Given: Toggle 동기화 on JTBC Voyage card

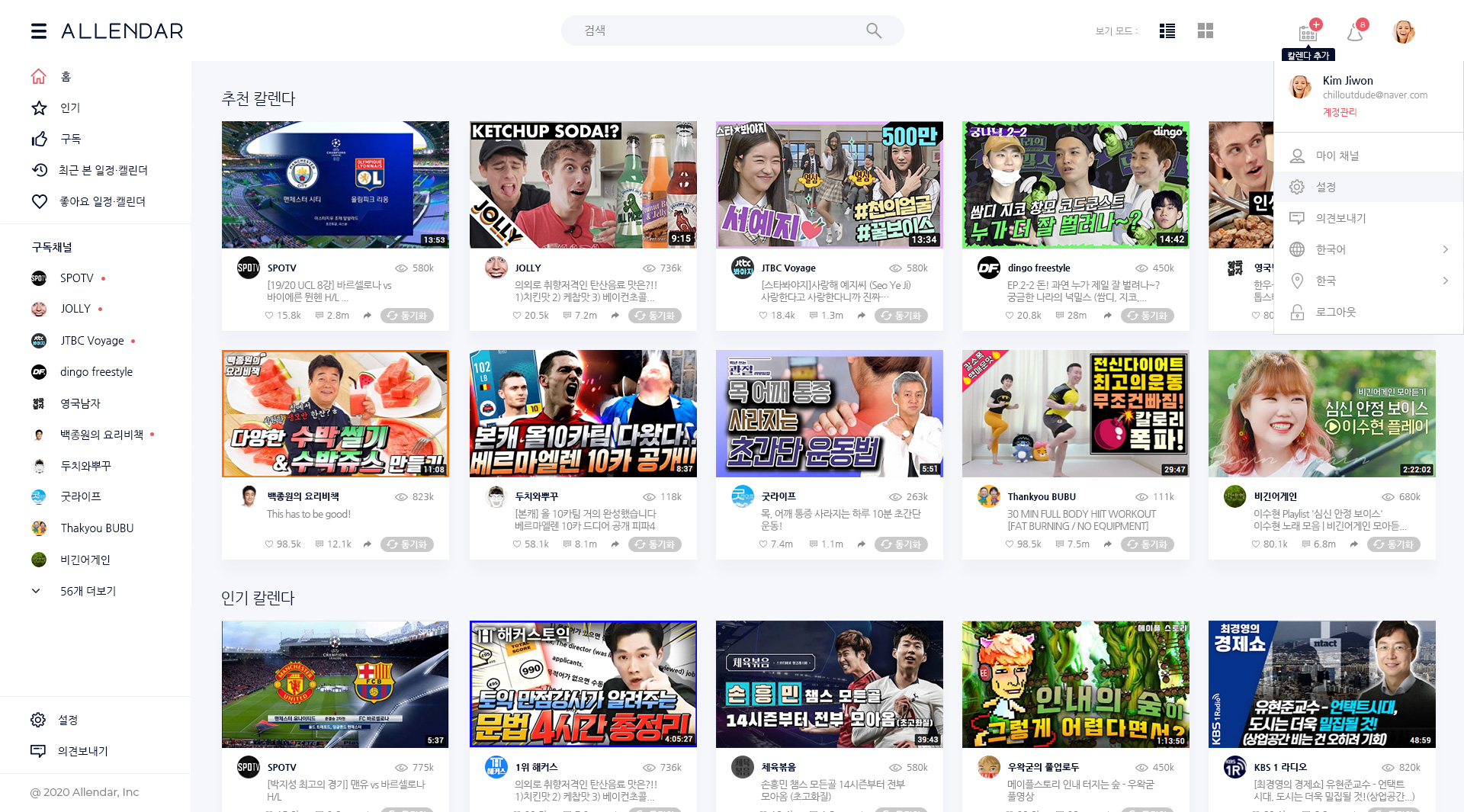Looking at the screenshot, I should 901,315.
